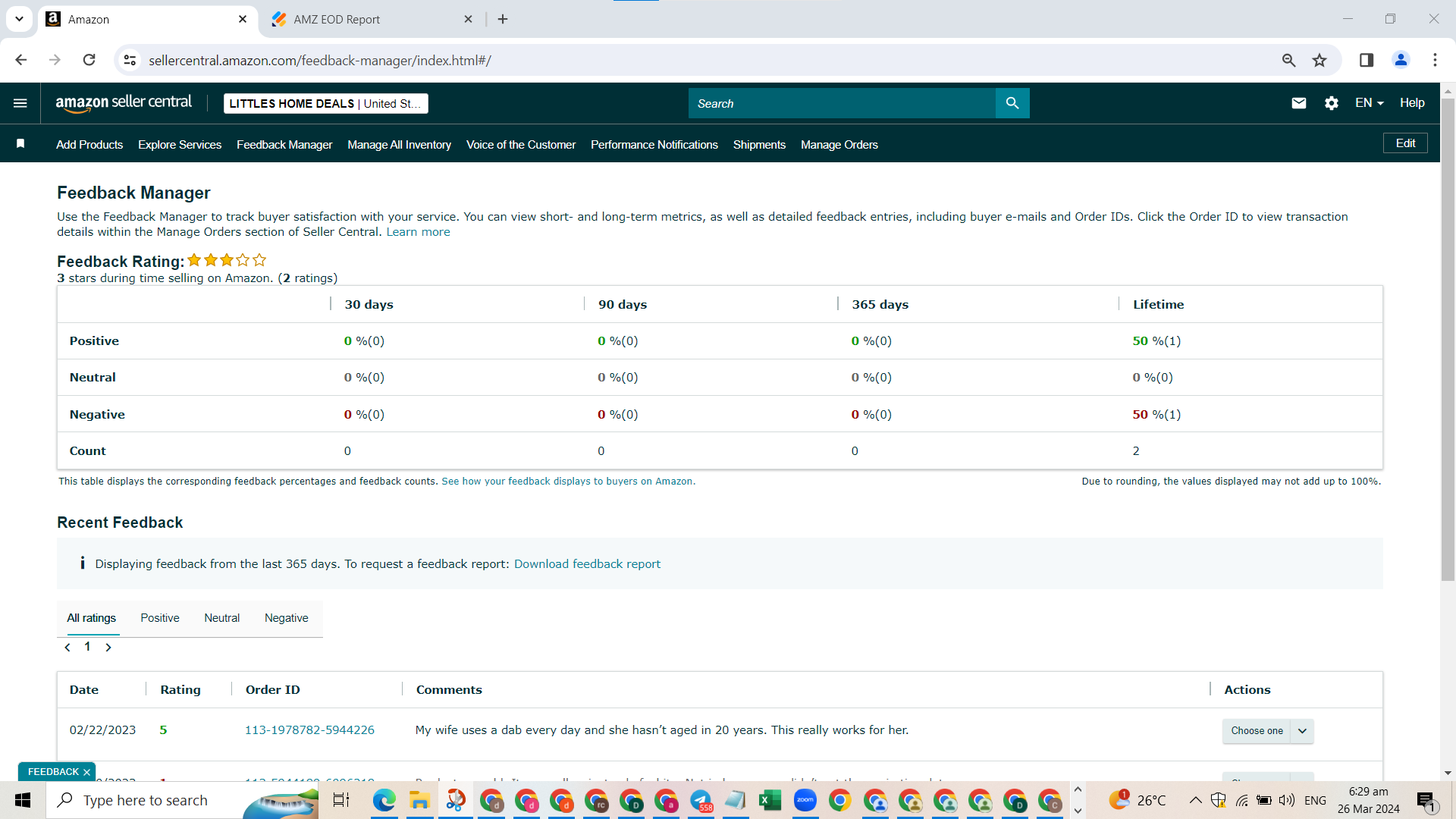Click the zoom magnifier icon in the address bar
The height and width of the screenshot is (819, 1456).
coord(1288,60)
